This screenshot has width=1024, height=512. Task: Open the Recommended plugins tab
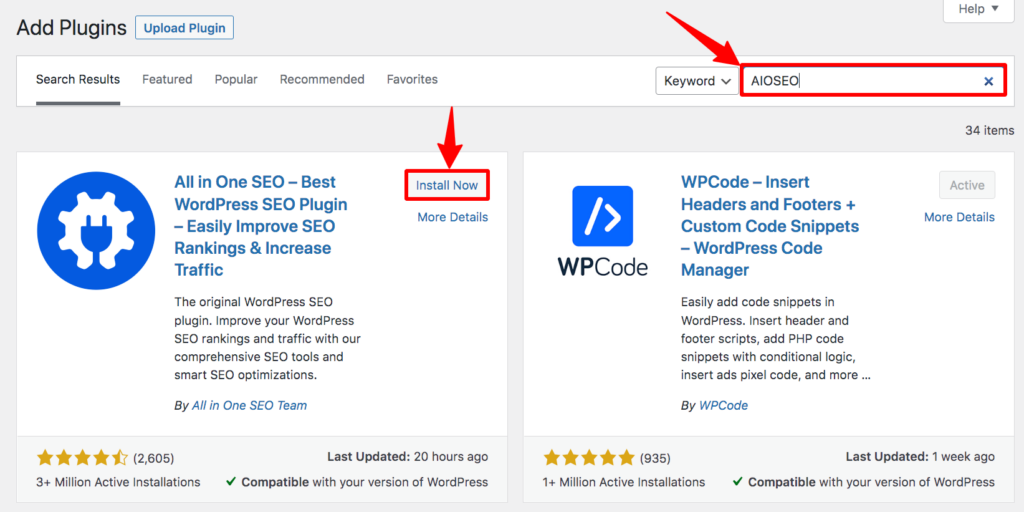[x=322, y=80]
